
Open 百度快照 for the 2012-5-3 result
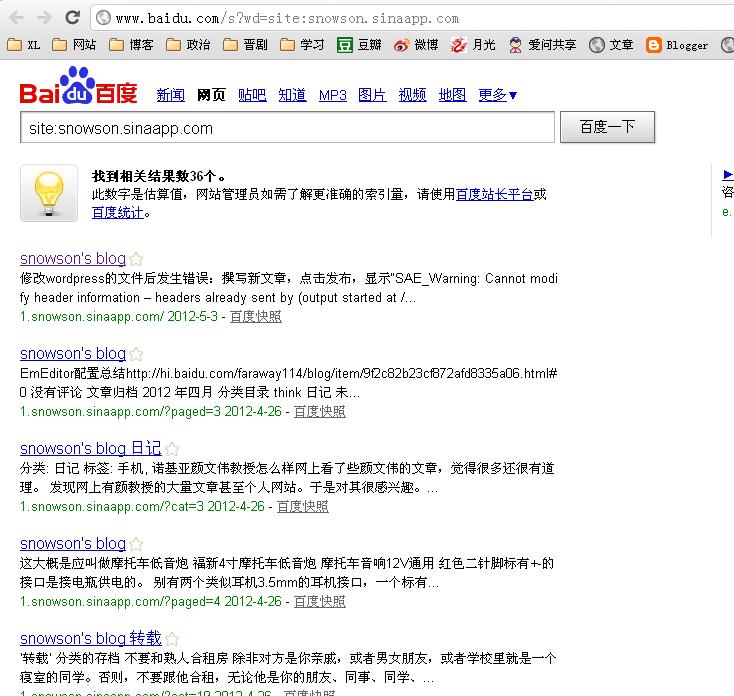click(x=256, y=317)
